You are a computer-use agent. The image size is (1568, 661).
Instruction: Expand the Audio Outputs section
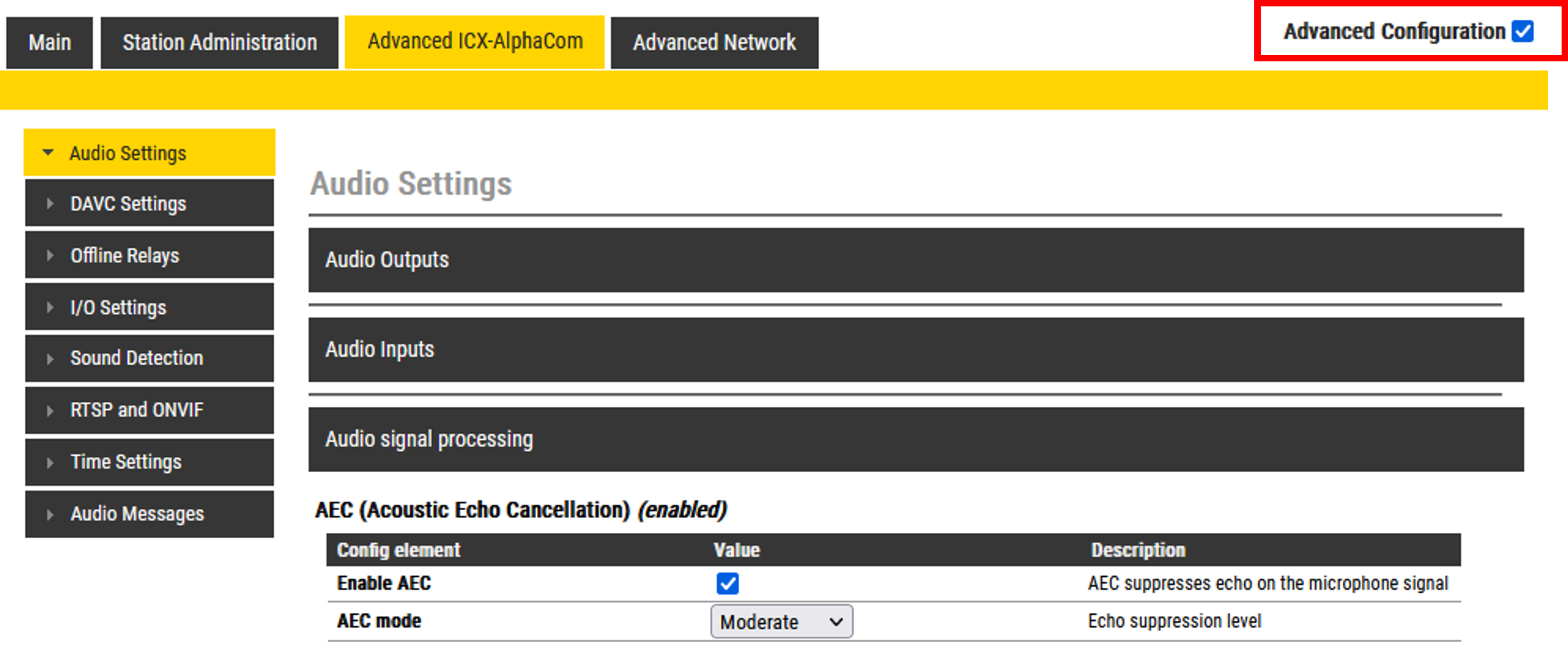[x=915, y=260]
